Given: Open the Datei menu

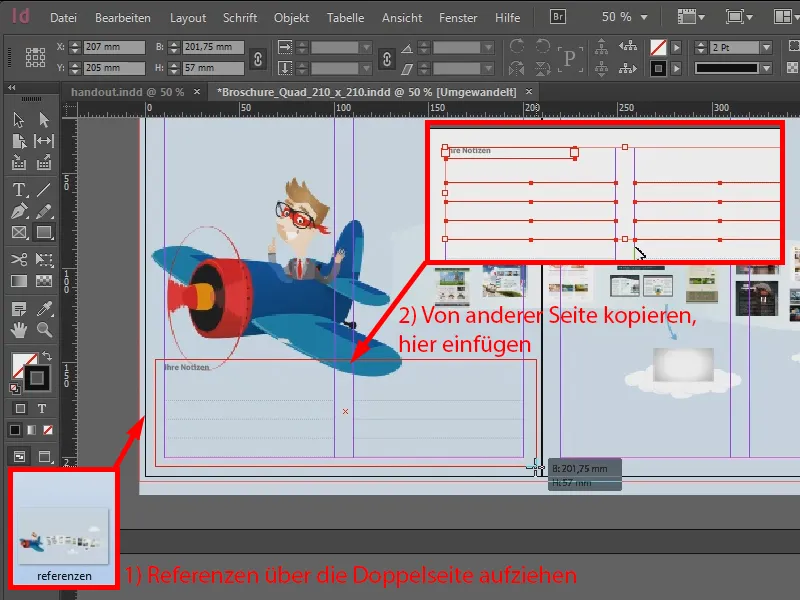Looking at the screenshot, I should click(x=63, y=18).
